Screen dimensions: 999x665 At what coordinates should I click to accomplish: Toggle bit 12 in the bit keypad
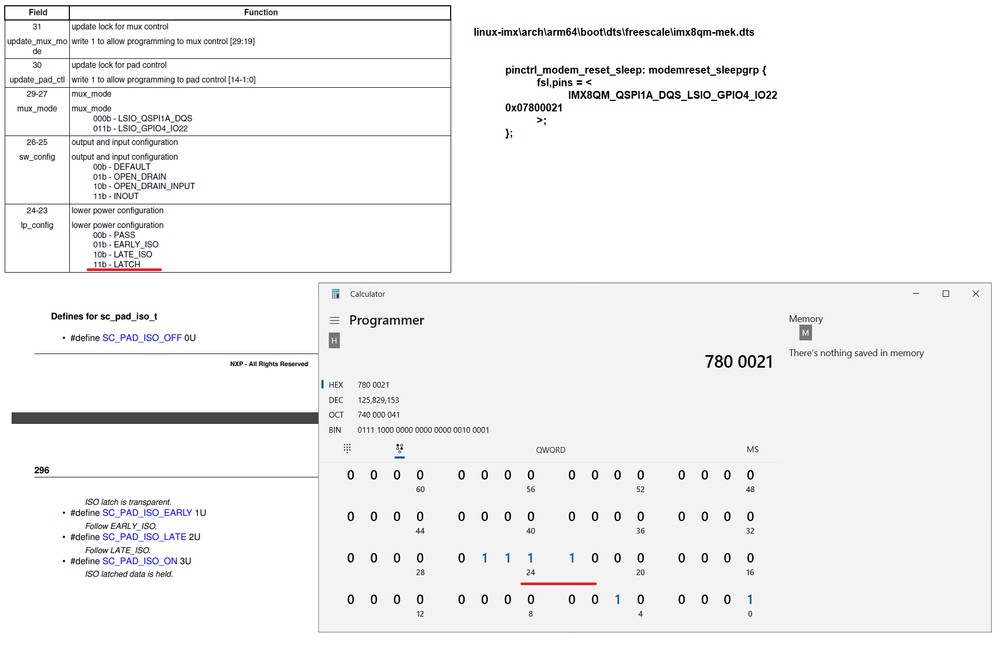[420, 599]
